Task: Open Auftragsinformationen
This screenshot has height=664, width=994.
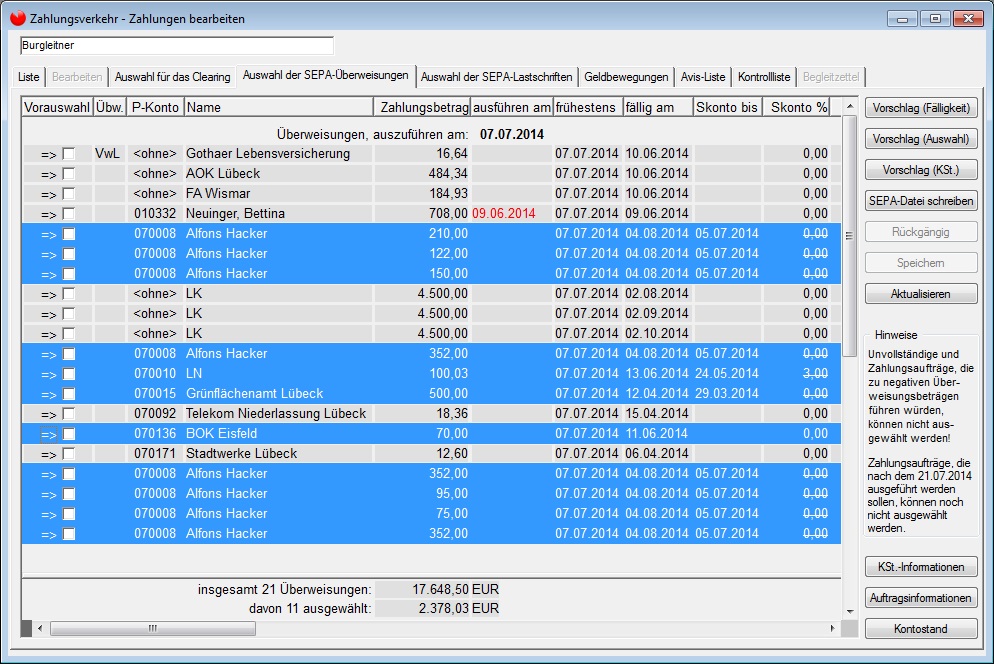Action: 921,598
